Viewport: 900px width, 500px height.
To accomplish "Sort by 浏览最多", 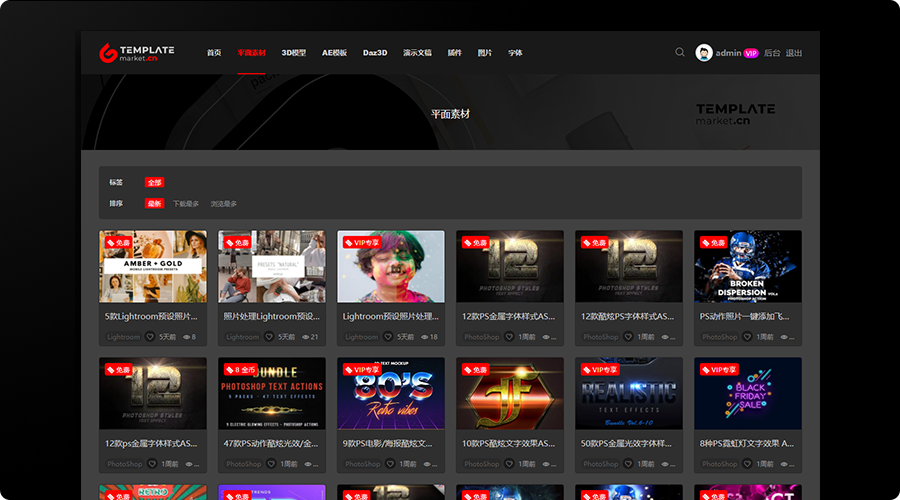I will coord(224,204).
